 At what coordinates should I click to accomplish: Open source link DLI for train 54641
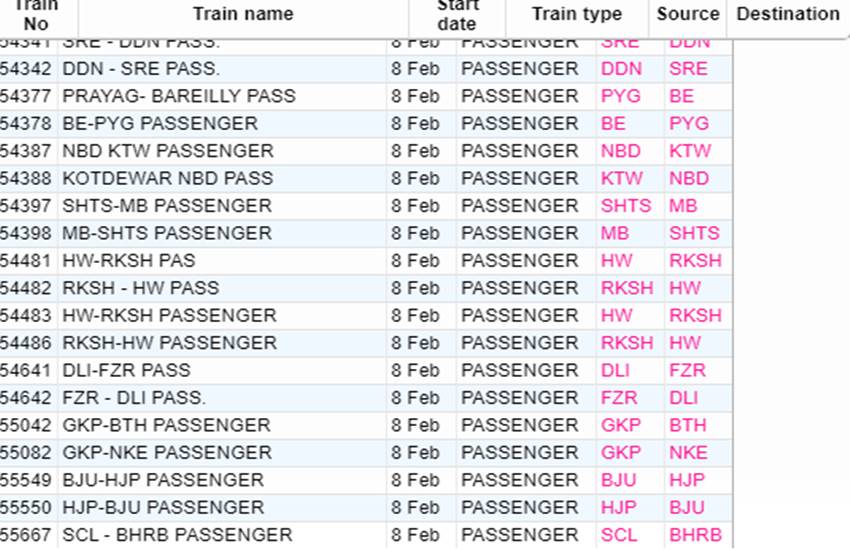tap(615, 371)
